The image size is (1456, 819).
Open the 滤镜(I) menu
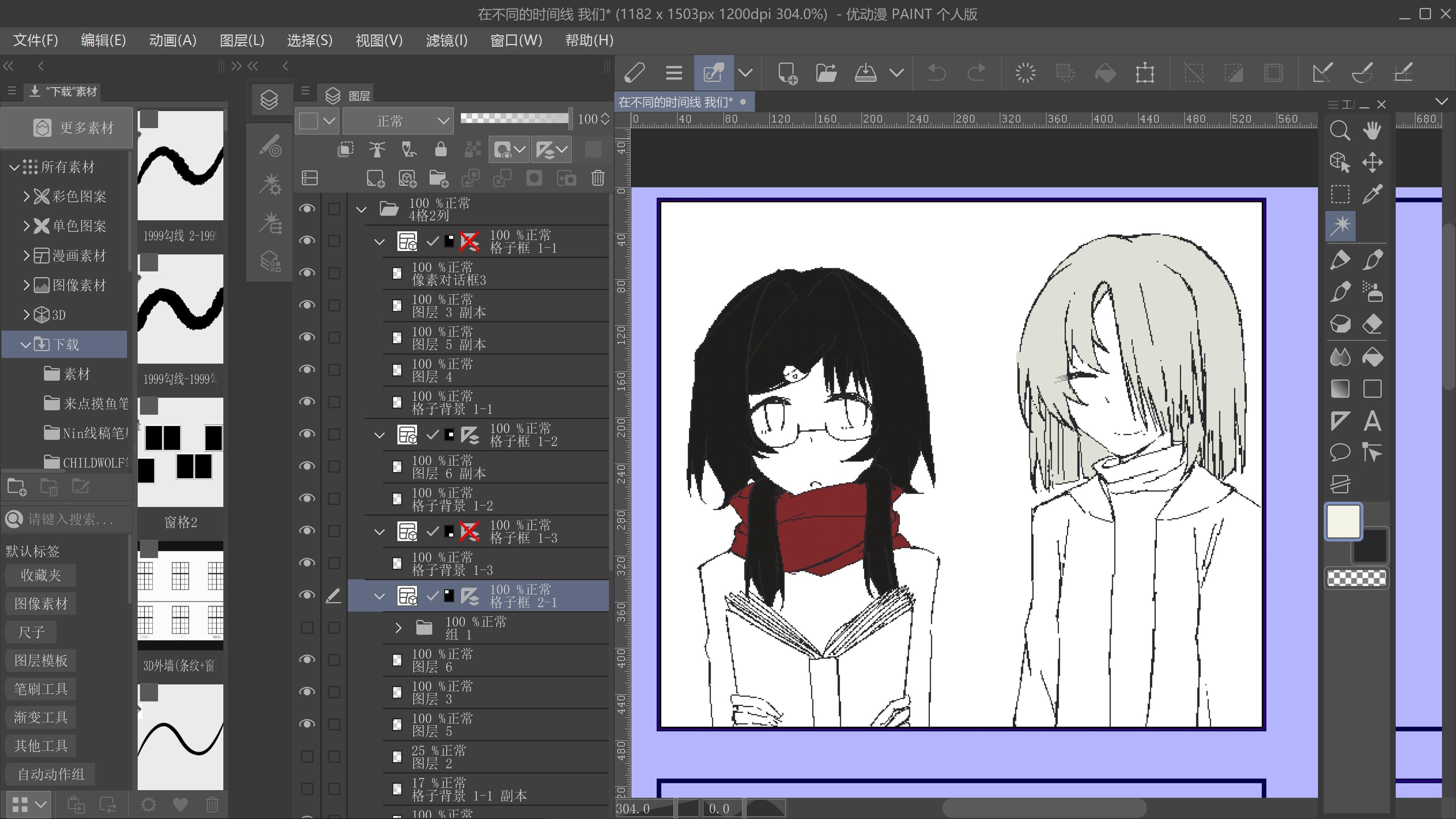pyautogui.click(x=446, y=41)
